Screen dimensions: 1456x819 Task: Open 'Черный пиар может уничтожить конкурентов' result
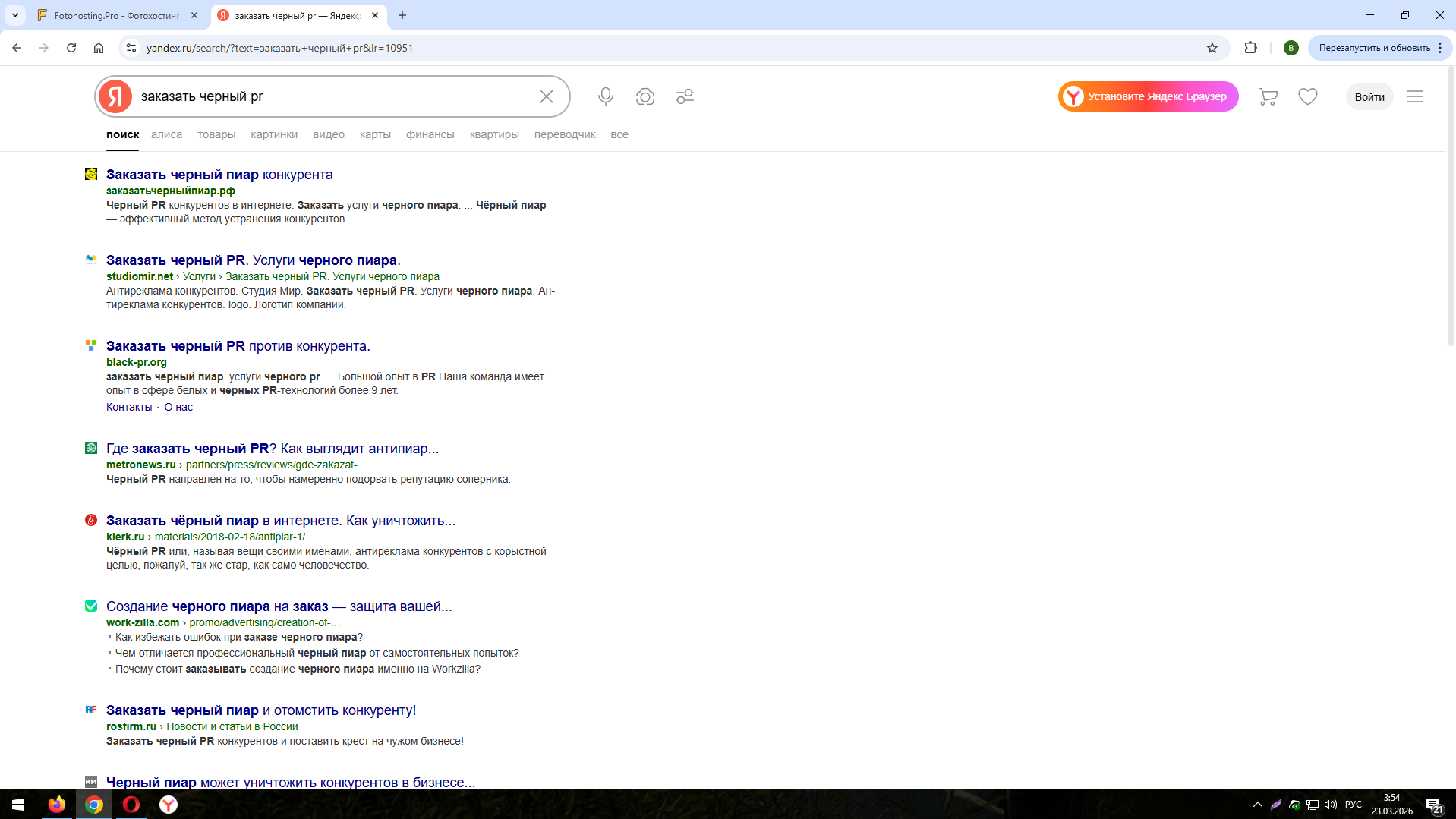[291, 783]
